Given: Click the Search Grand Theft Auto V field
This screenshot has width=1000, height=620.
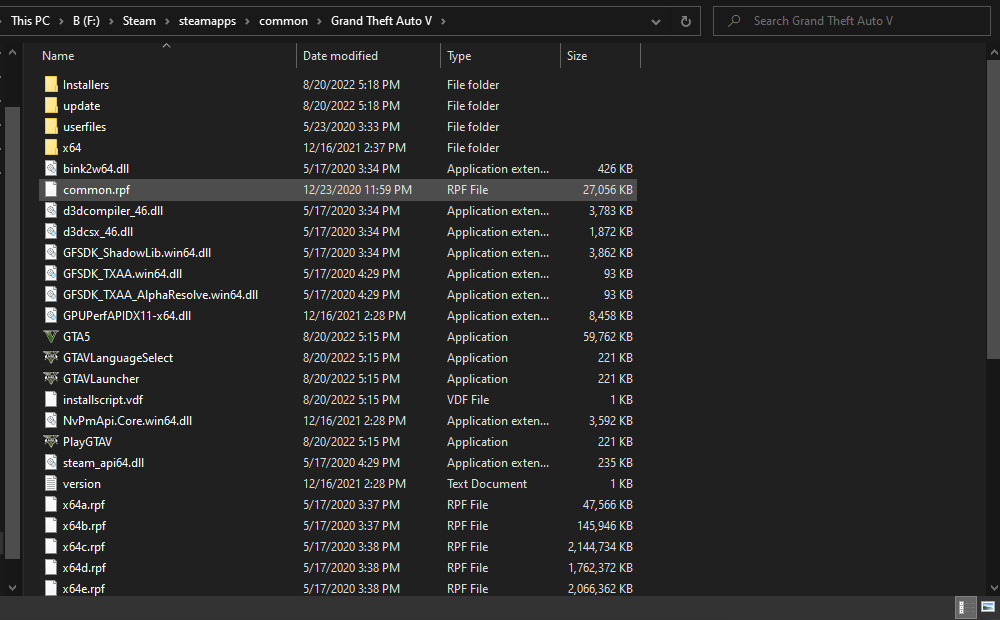Looking at the screenshot, I should tap(851, 21).
